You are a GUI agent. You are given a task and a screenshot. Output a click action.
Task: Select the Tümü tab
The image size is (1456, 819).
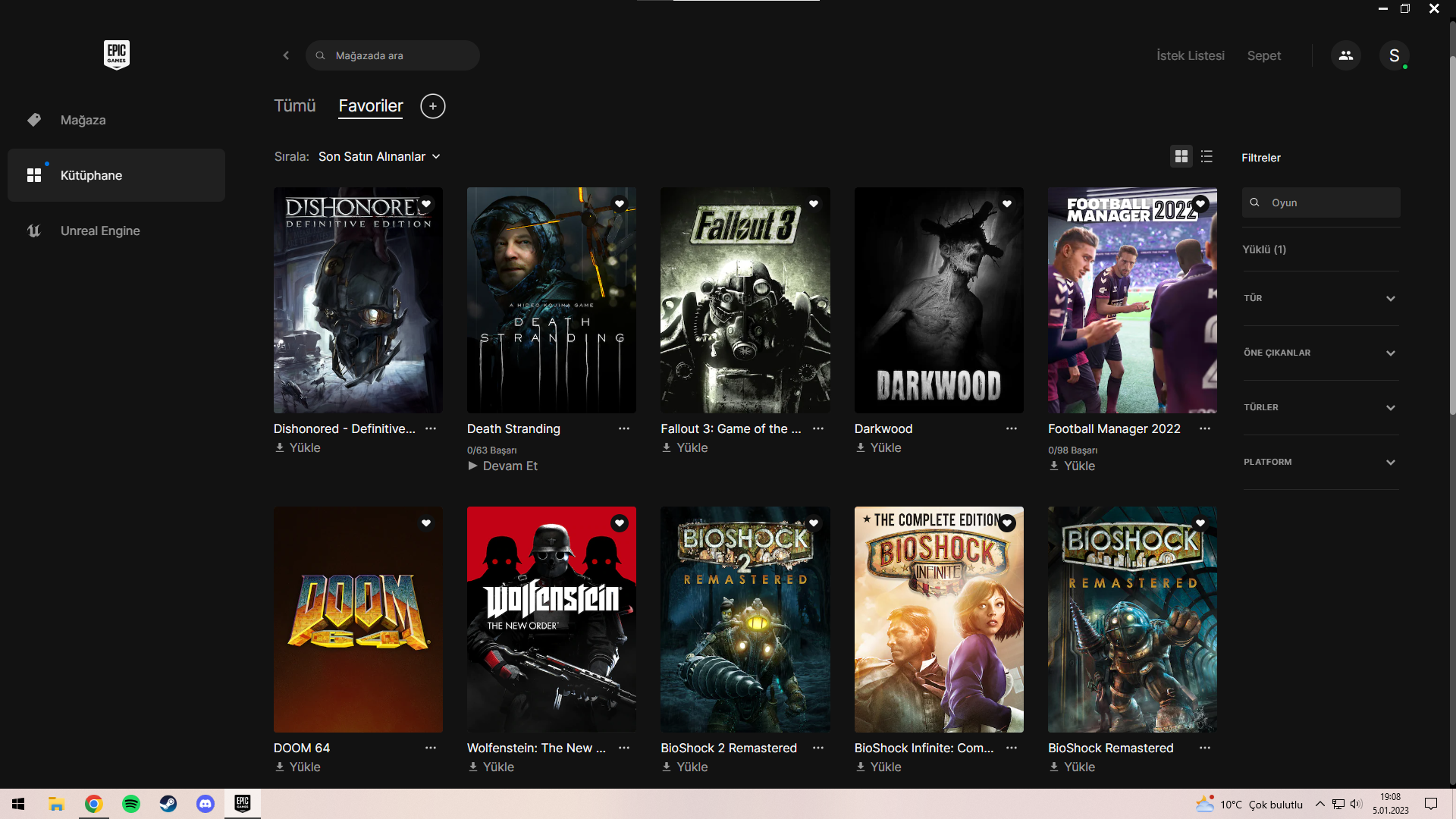pyautogui.click(x=294, y=105)
